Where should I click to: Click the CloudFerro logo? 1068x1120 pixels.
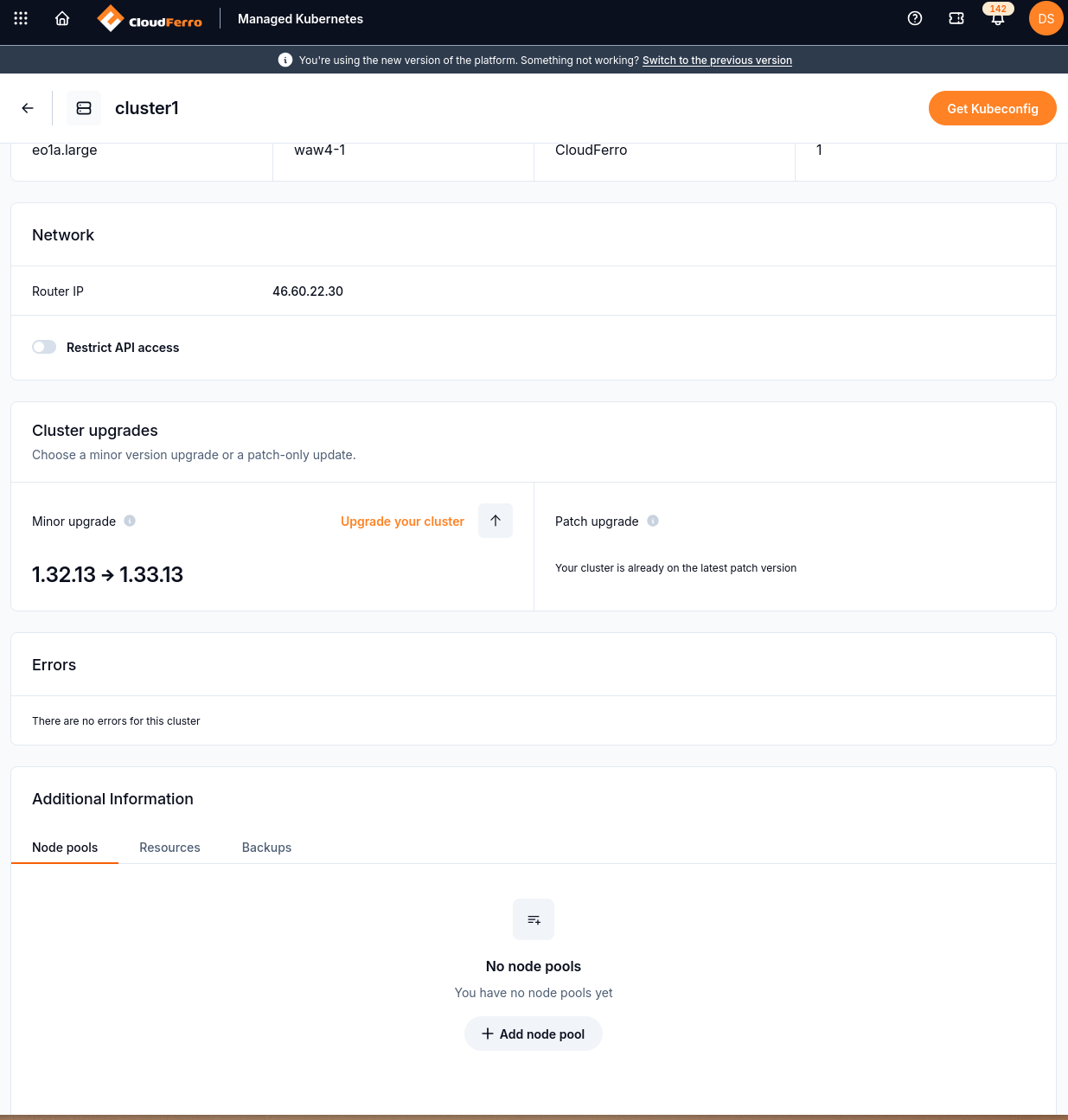150,19
